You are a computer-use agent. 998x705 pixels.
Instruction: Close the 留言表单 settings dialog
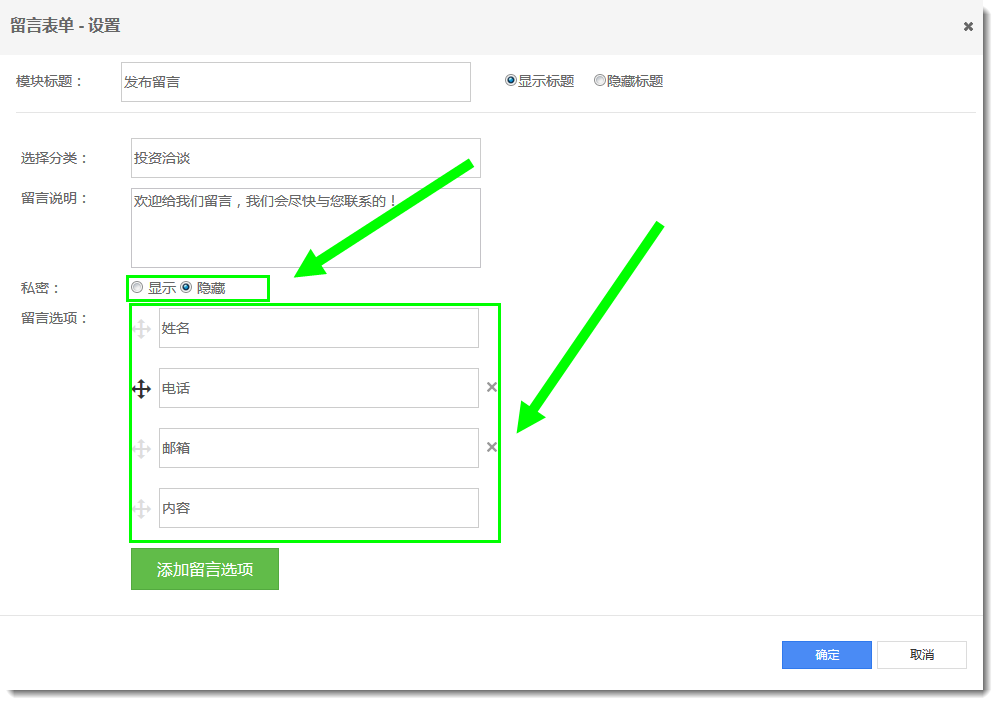click(x=968, y=27)
